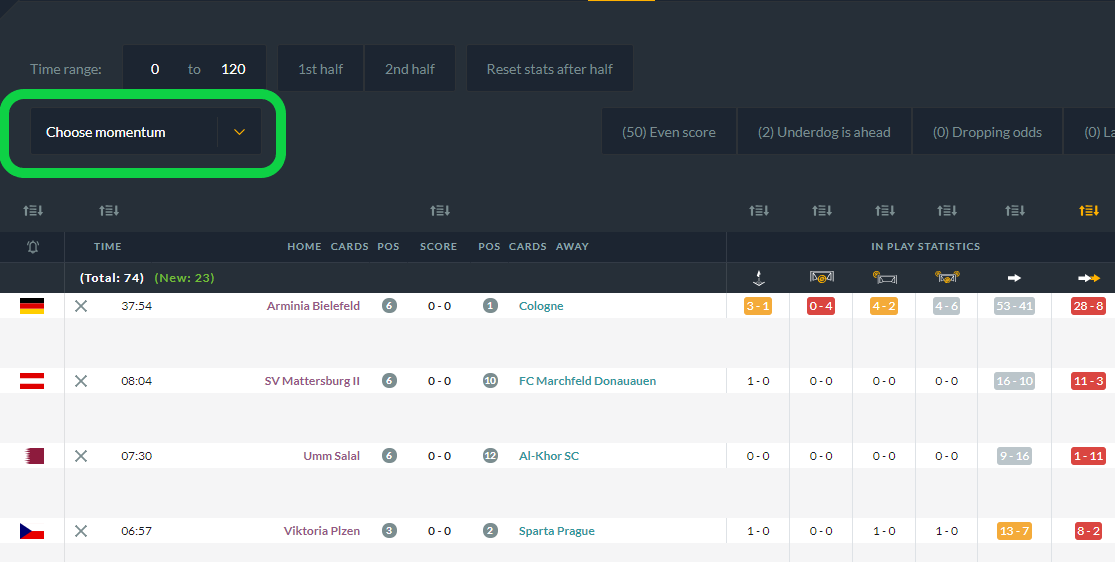1115x562 pixels.
Task: Remove the SV Mattersburg II match with X
Action: coord(81,381)
